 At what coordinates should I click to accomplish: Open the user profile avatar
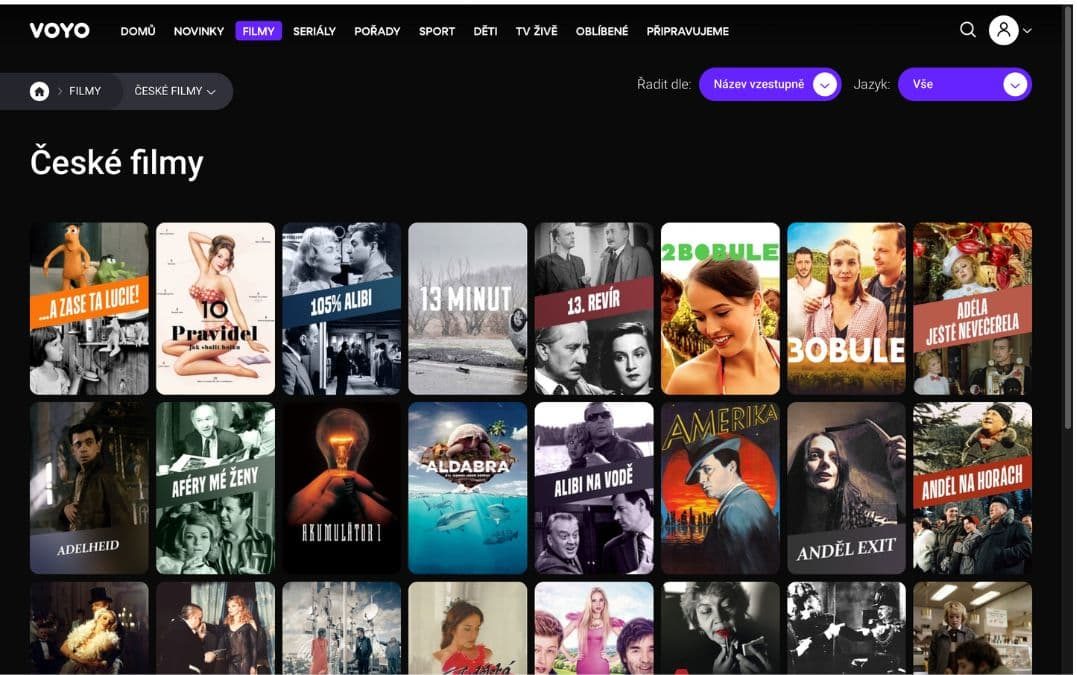[x=1003, y=30]
